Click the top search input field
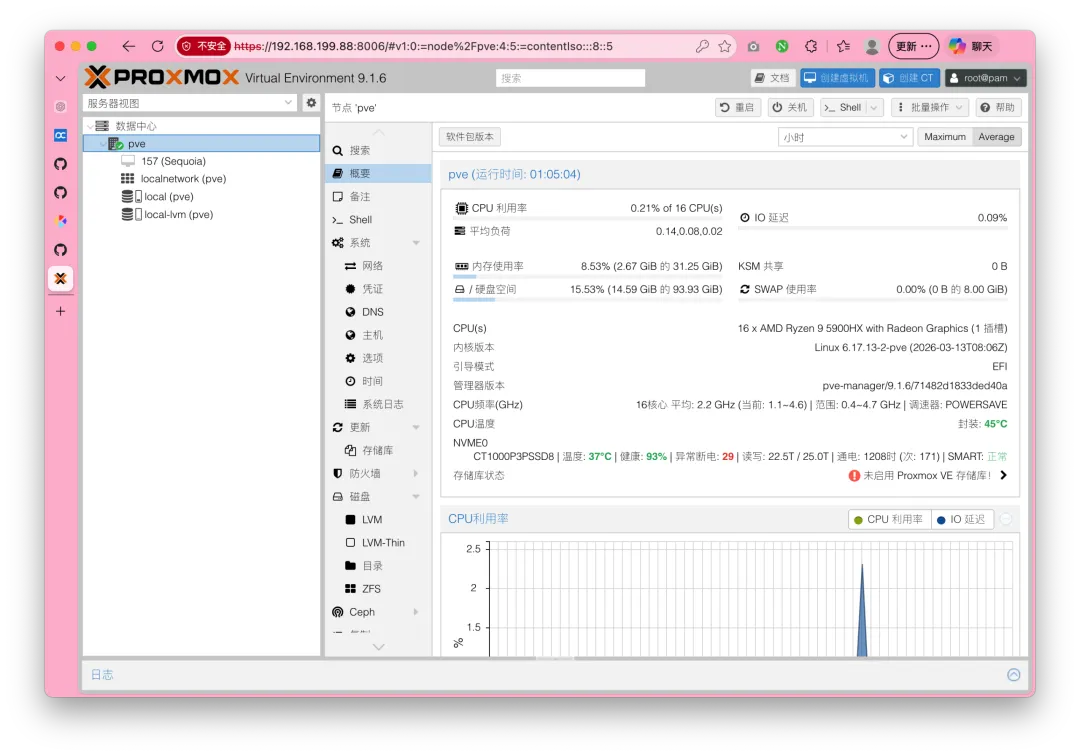This screenshot has width=1080, height=756. tap(570, 78)
